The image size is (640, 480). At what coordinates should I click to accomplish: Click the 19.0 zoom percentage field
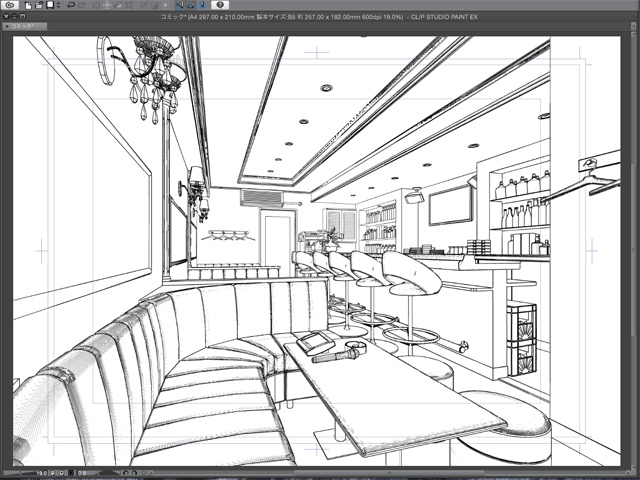coord(42,473)
